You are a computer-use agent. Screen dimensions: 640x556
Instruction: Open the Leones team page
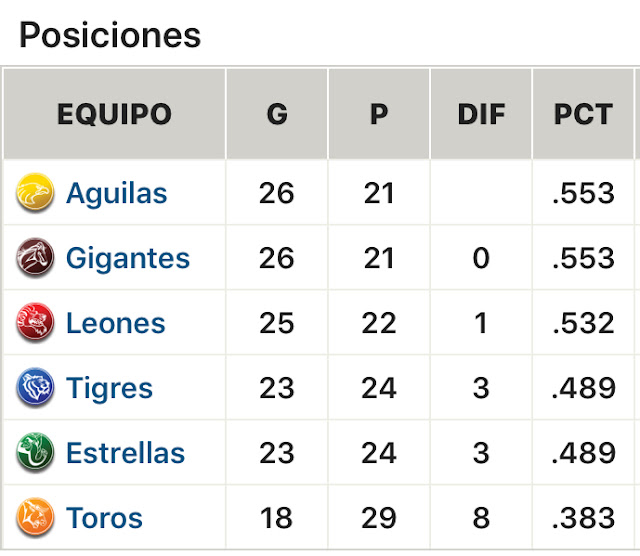click(116, 323)
